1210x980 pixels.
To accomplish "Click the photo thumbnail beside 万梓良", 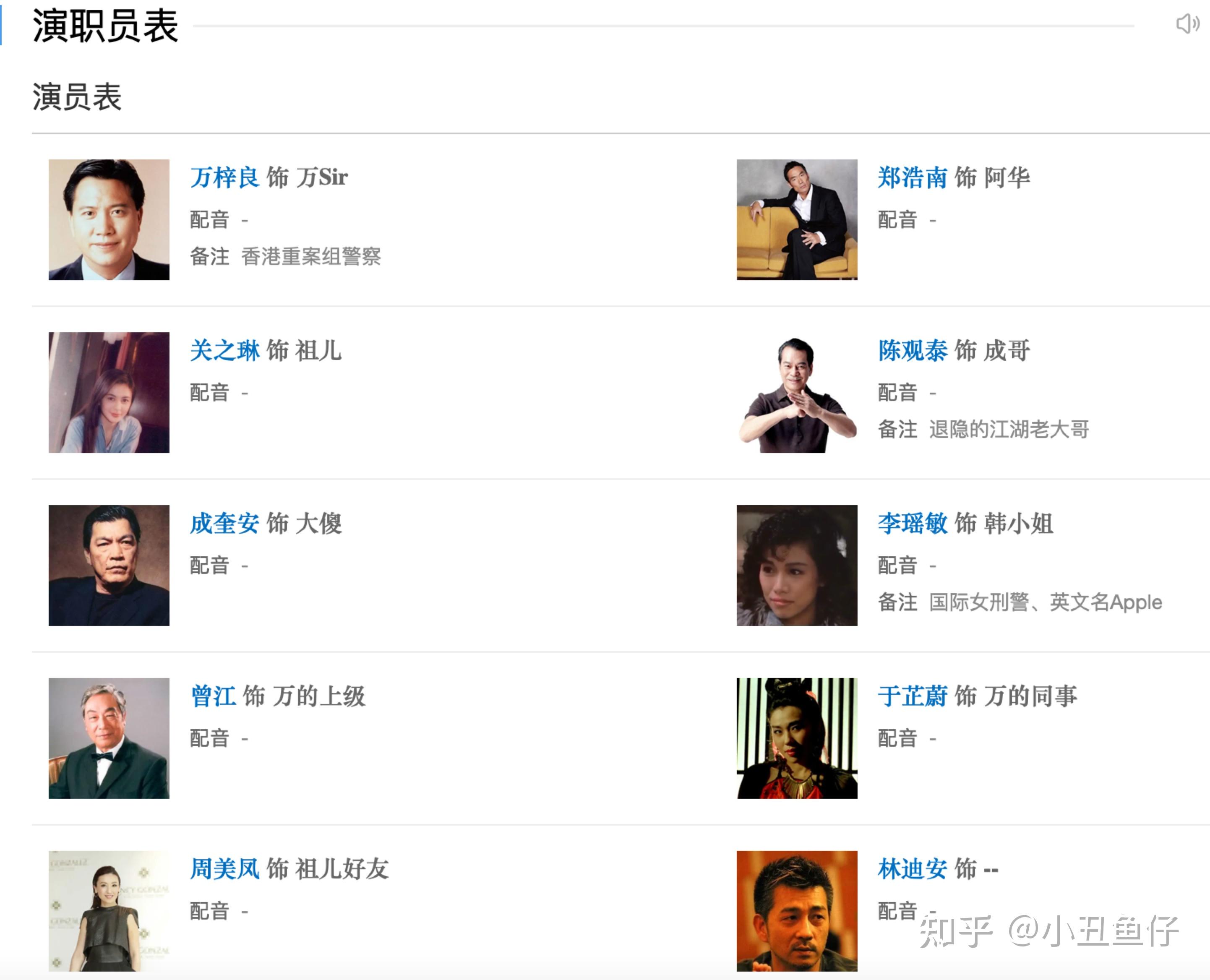I will click(x=109, y=219).
